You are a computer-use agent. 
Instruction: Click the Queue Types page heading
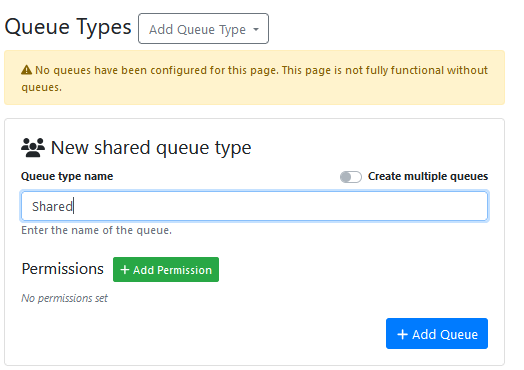[68, 27]
